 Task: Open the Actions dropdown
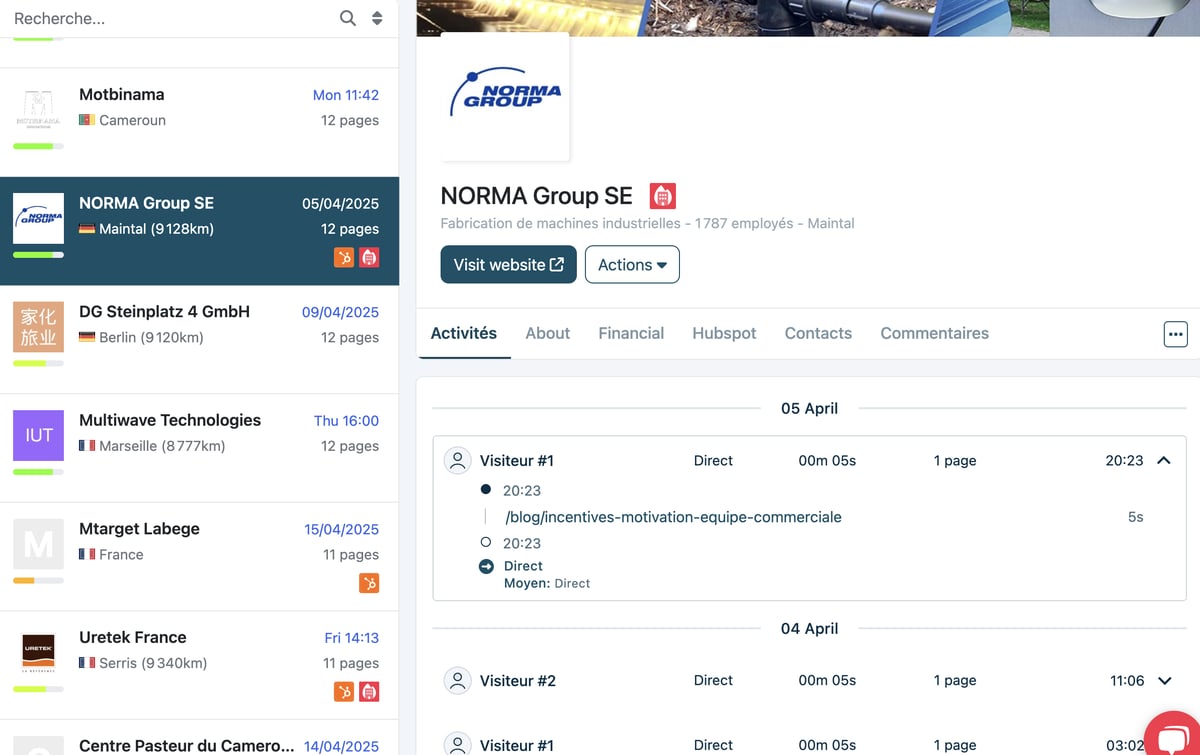pos(632,264)
